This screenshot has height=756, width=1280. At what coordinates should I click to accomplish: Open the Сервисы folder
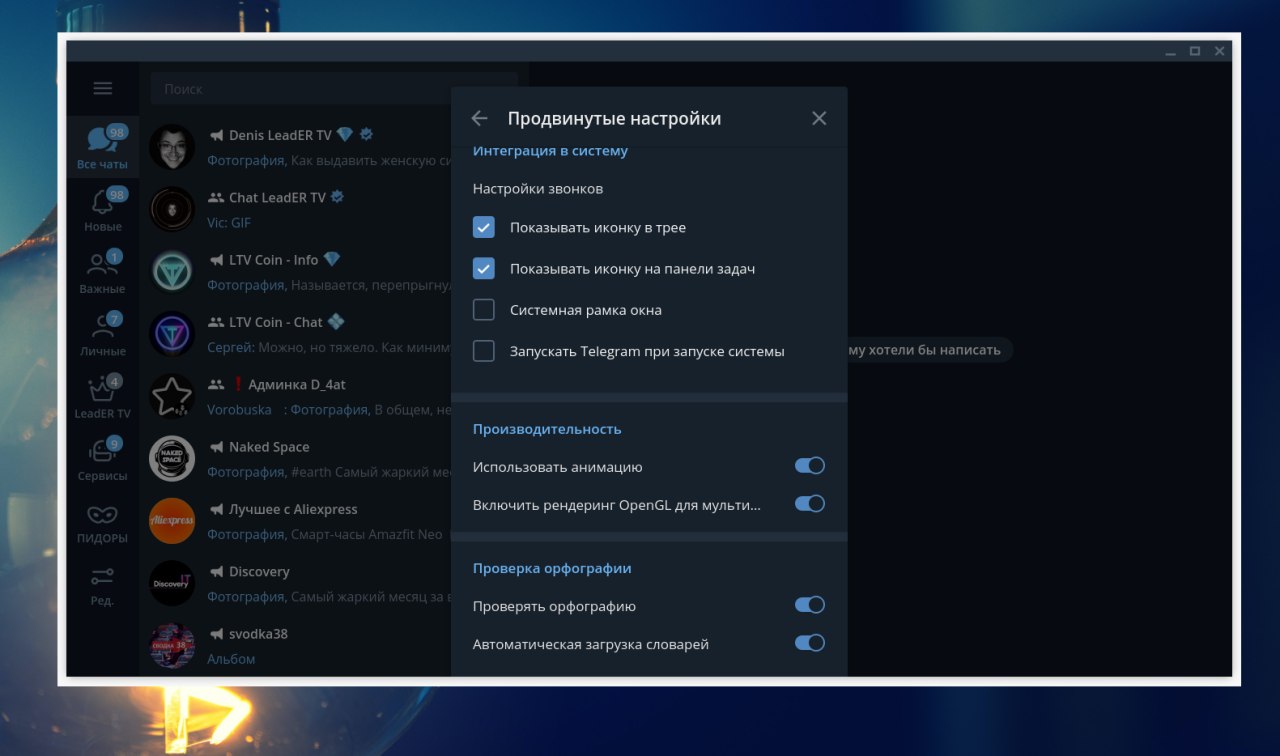[102, 459]
